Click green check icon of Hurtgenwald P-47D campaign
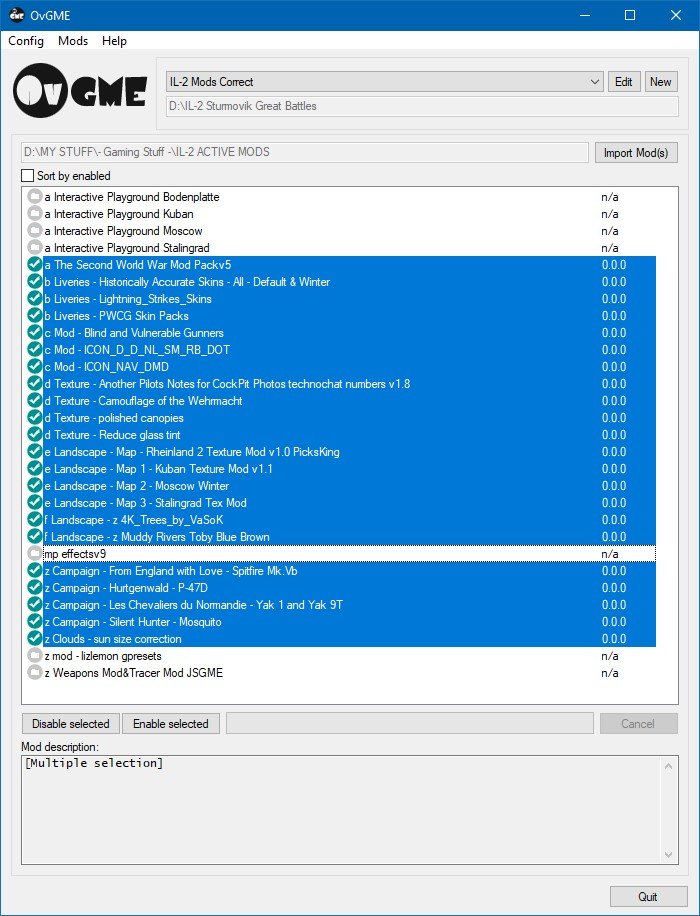 click(34, 588)
